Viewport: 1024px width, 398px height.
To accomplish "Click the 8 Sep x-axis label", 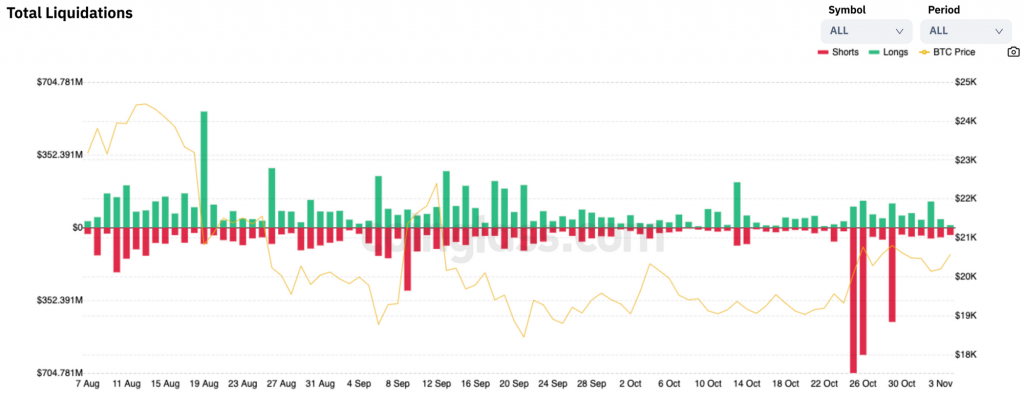I will (x=397, y=384).
